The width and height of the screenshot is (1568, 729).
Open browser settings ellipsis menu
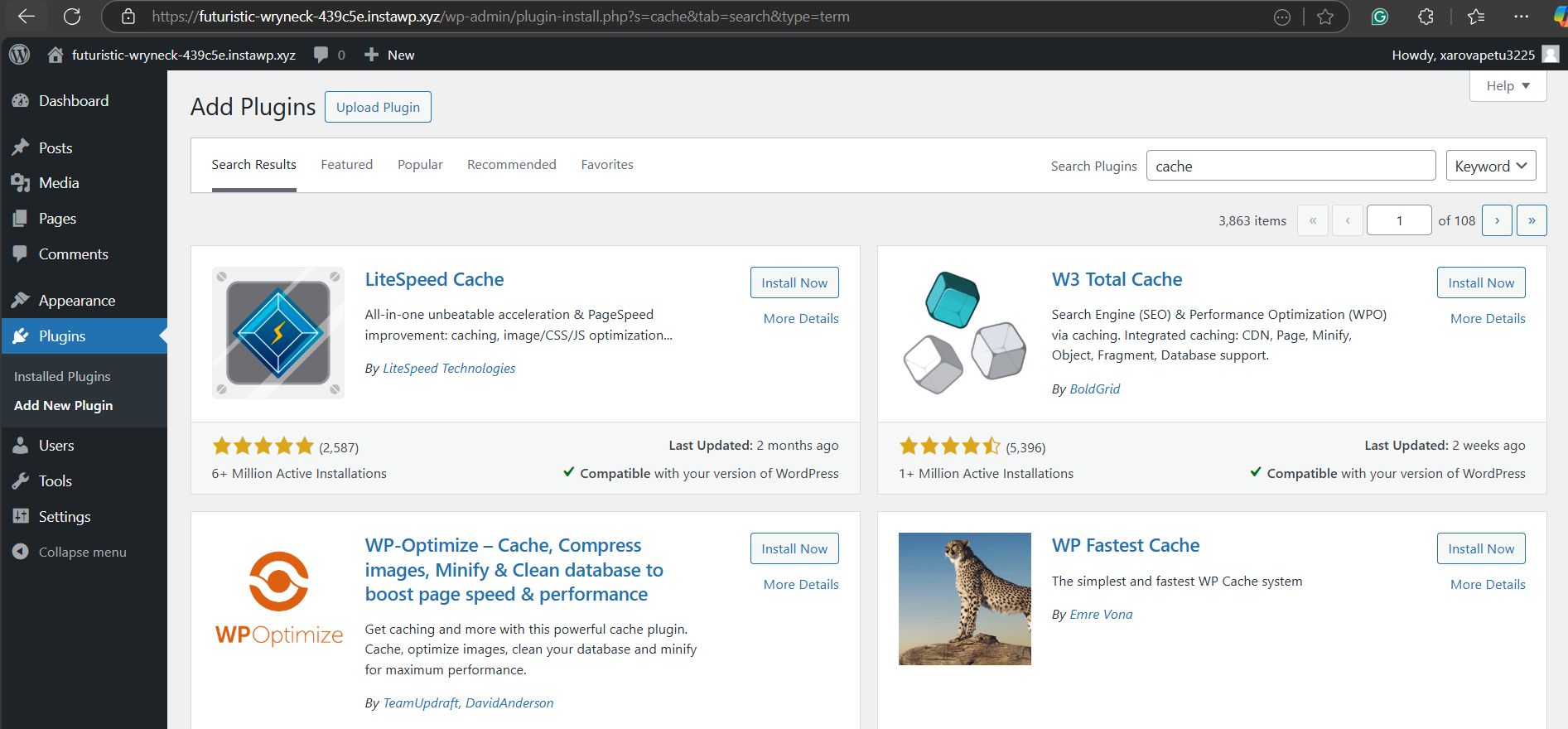(1521, 17)
